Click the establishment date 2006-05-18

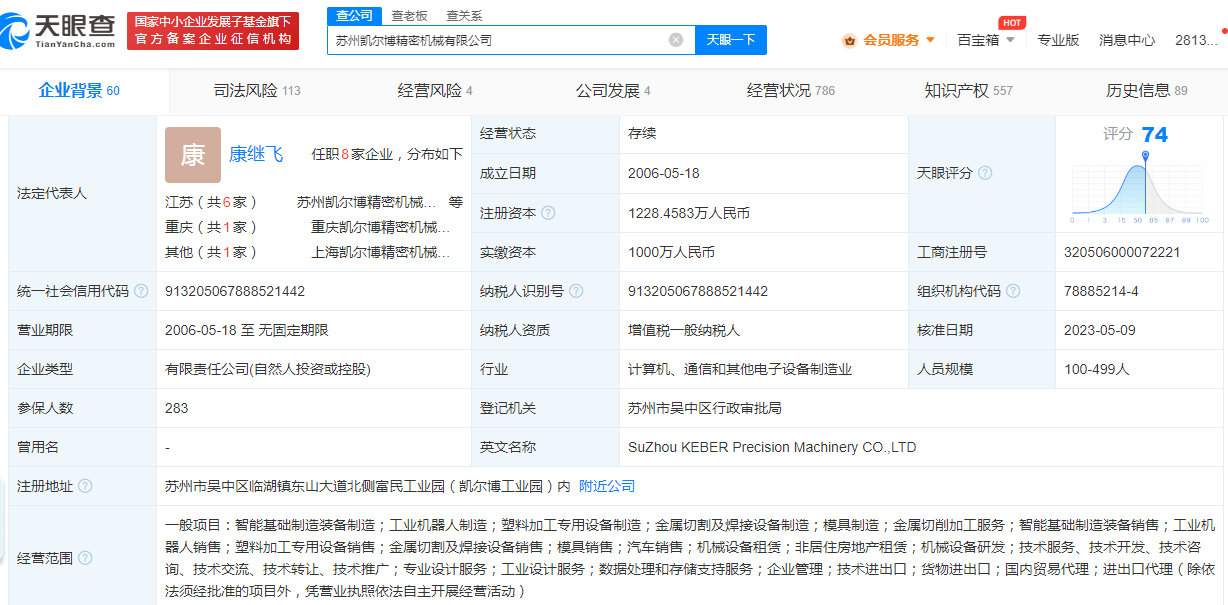tap(664, 173)
